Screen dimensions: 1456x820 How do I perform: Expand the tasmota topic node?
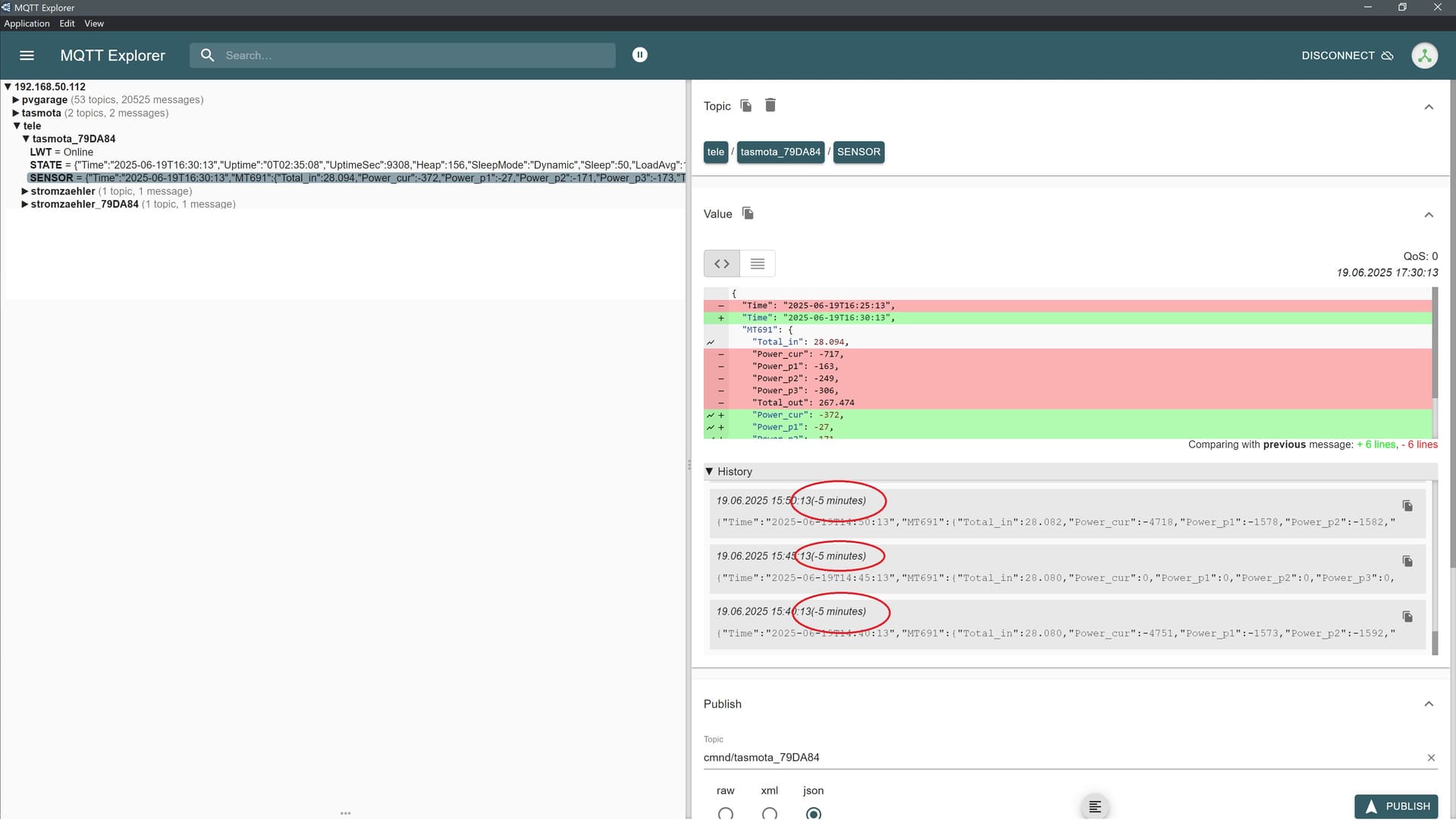(x=16, y=113)
